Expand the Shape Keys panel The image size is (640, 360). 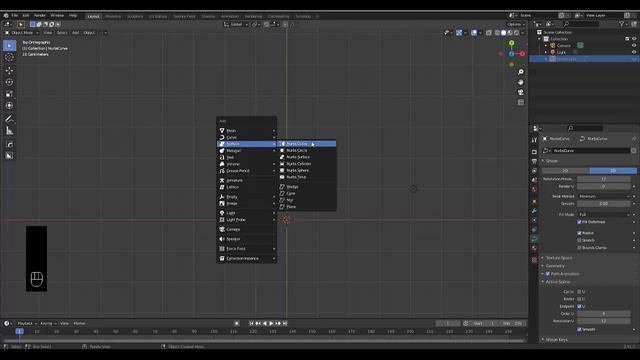point(556,340)
